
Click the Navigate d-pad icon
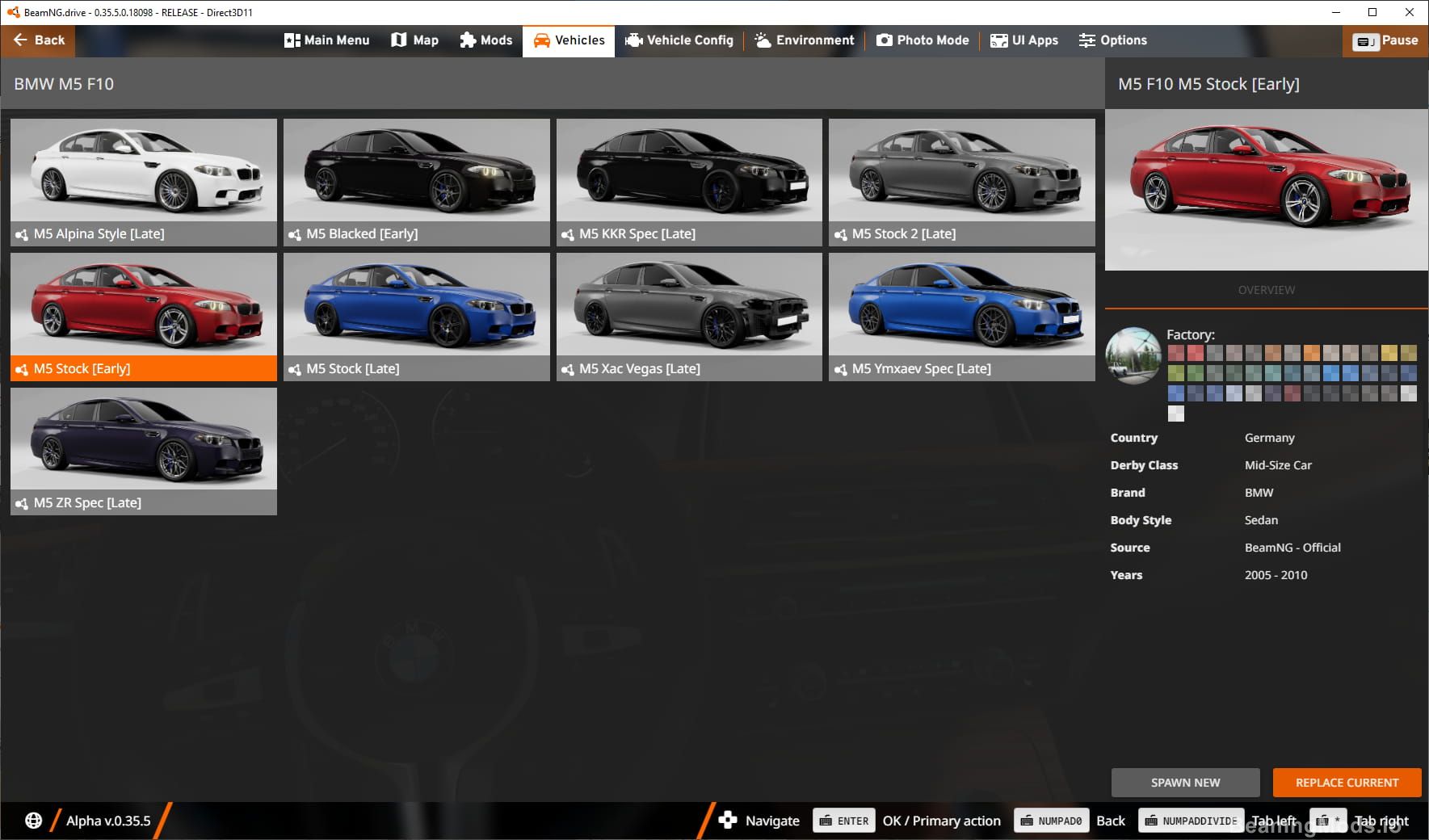pyautogui.click(x=728, y=821)
